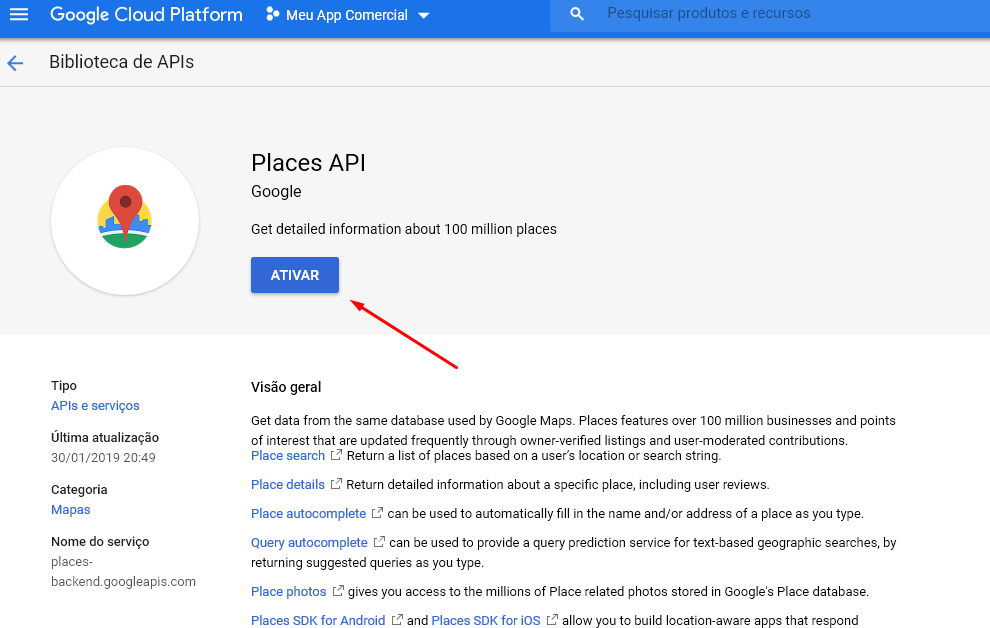This screenshot has width=990, height=628.
Task: Click the Nome do serviço label
Action: (x=100, y=542)
